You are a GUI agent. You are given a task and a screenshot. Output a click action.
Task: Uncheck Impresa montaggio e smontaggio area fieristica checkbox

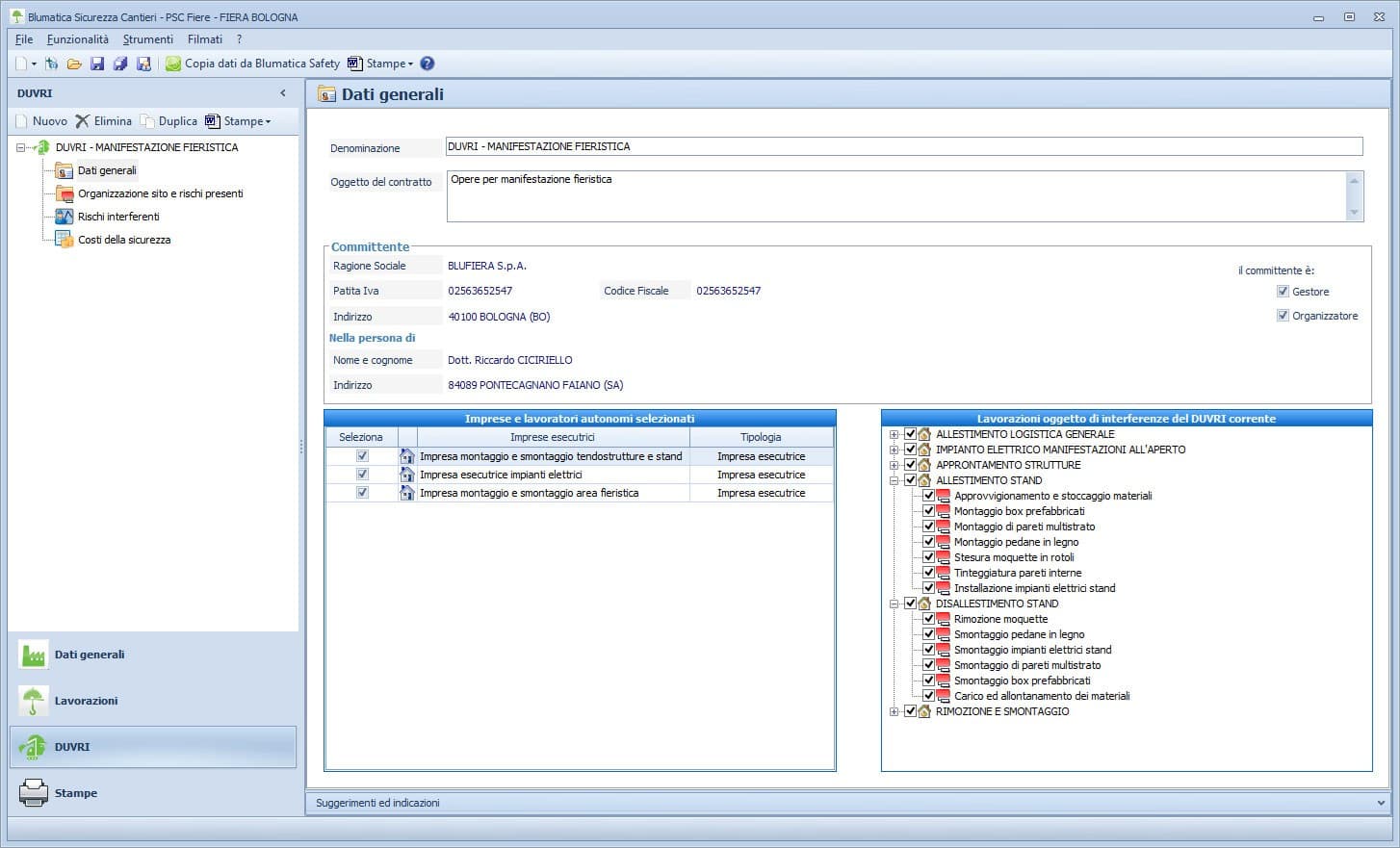pyautogui.click(x=362, y=493)
